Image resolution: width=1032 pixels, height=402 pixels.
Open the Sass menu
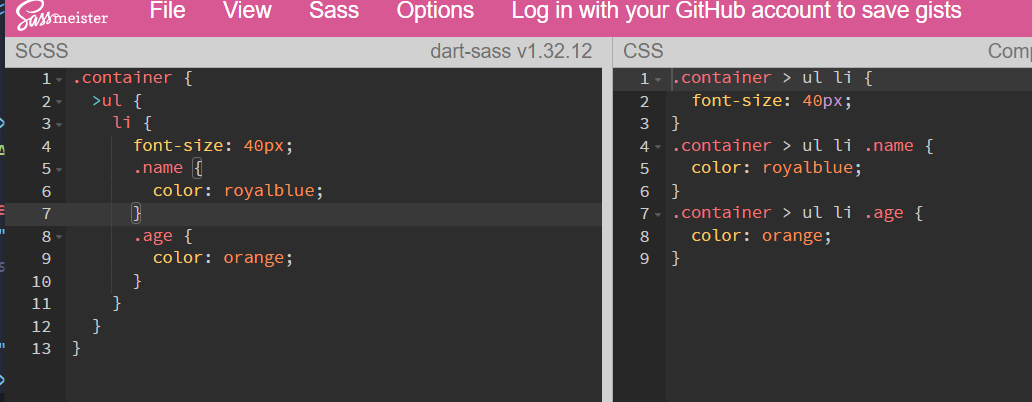pos(334,11)
